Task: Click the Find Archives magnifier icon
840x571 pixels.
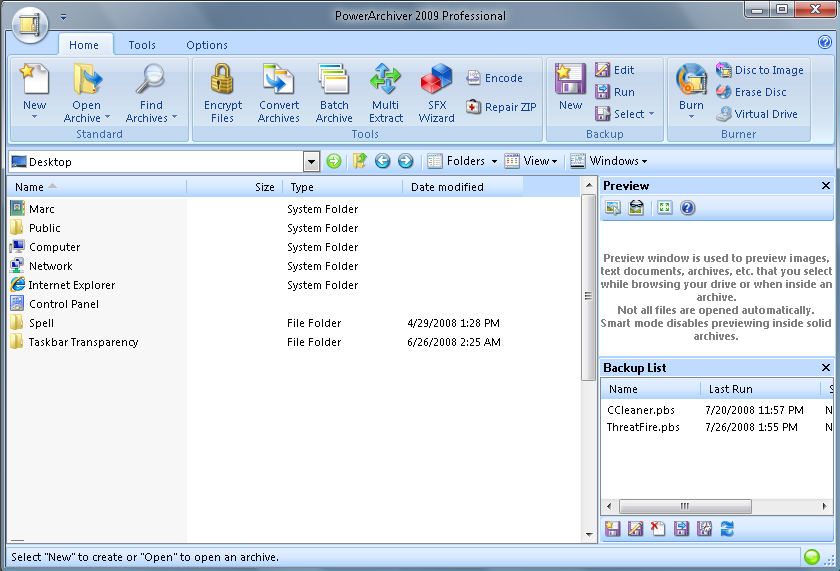Action: click(x=151, y=79)
